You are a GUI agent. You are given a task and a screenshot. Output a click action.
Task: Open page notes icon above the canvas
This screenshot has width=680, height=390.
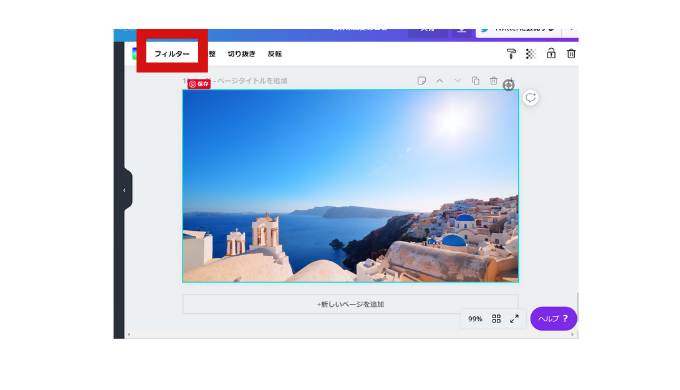point(422,81)
